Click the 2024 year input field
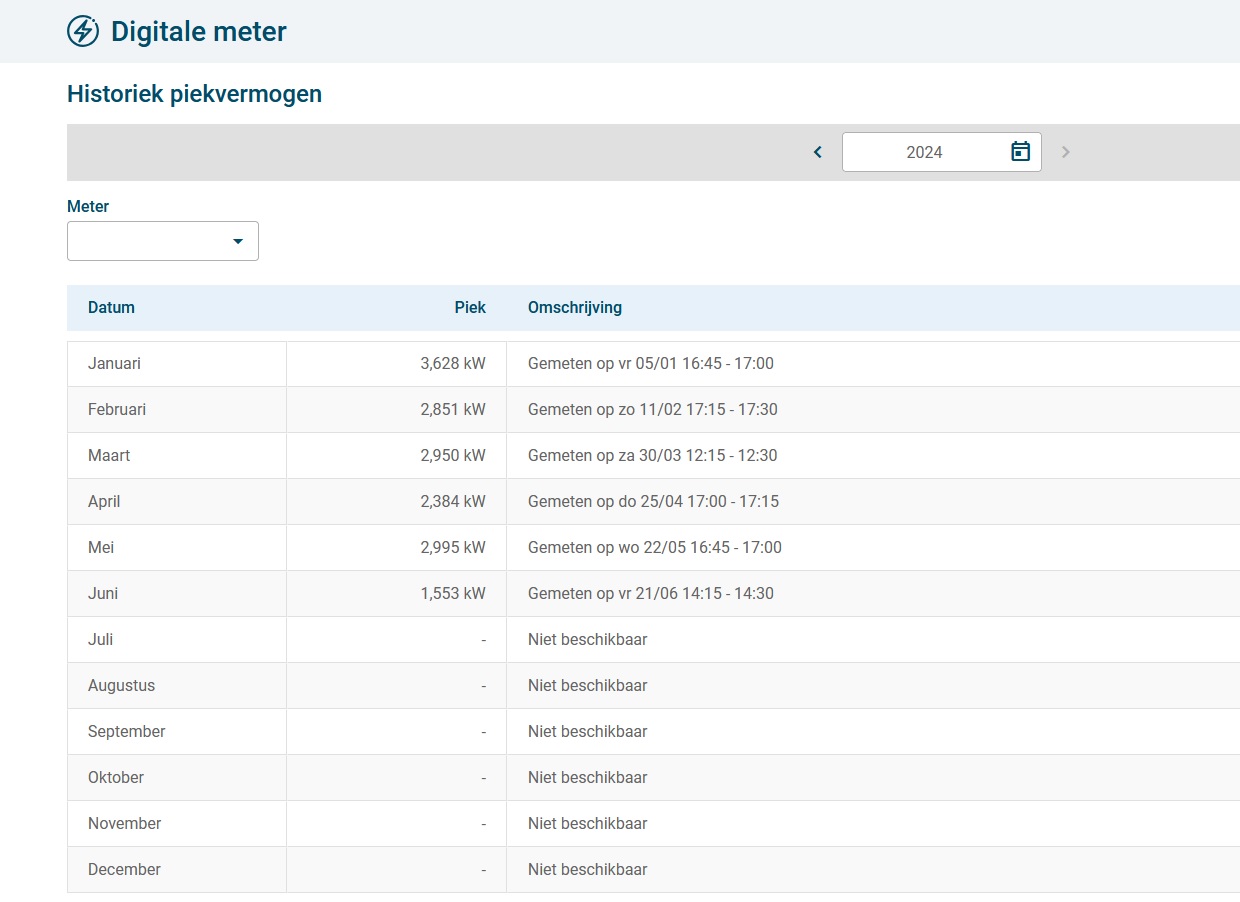 coord(941,152)
